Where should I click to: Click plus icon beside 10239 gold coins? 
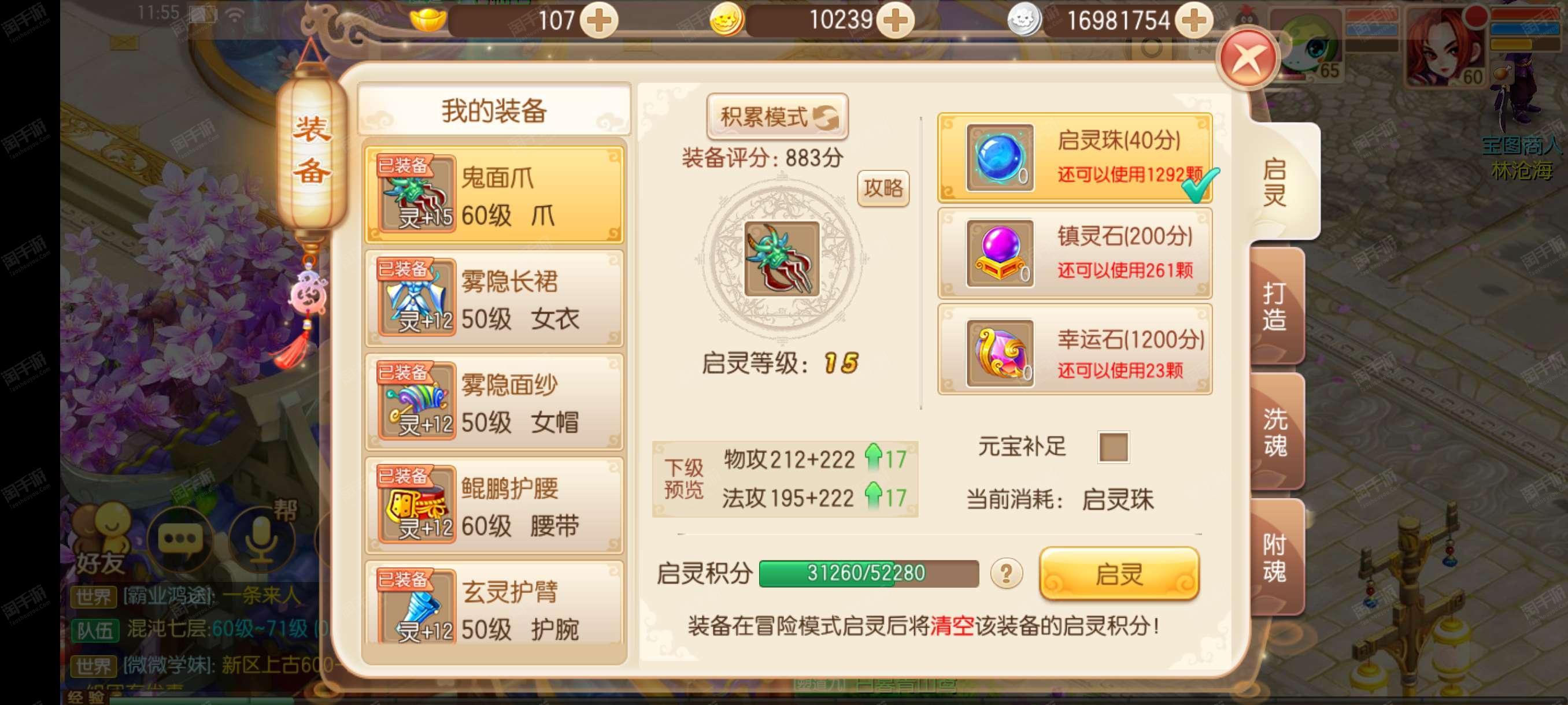click(x=894, y=21)
